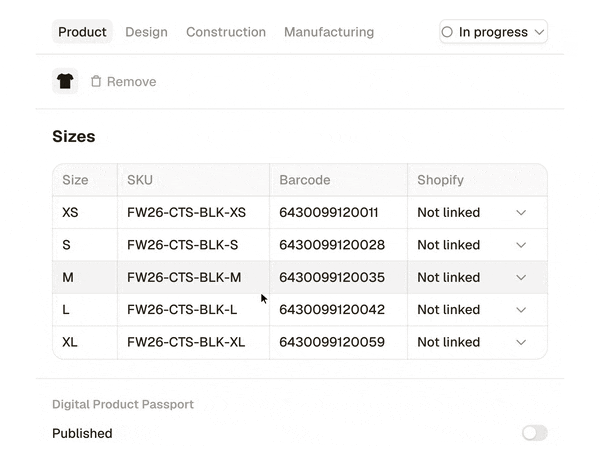Open the Design tab
The width and height of the screenshot is (600, 458).
(147, 32)
